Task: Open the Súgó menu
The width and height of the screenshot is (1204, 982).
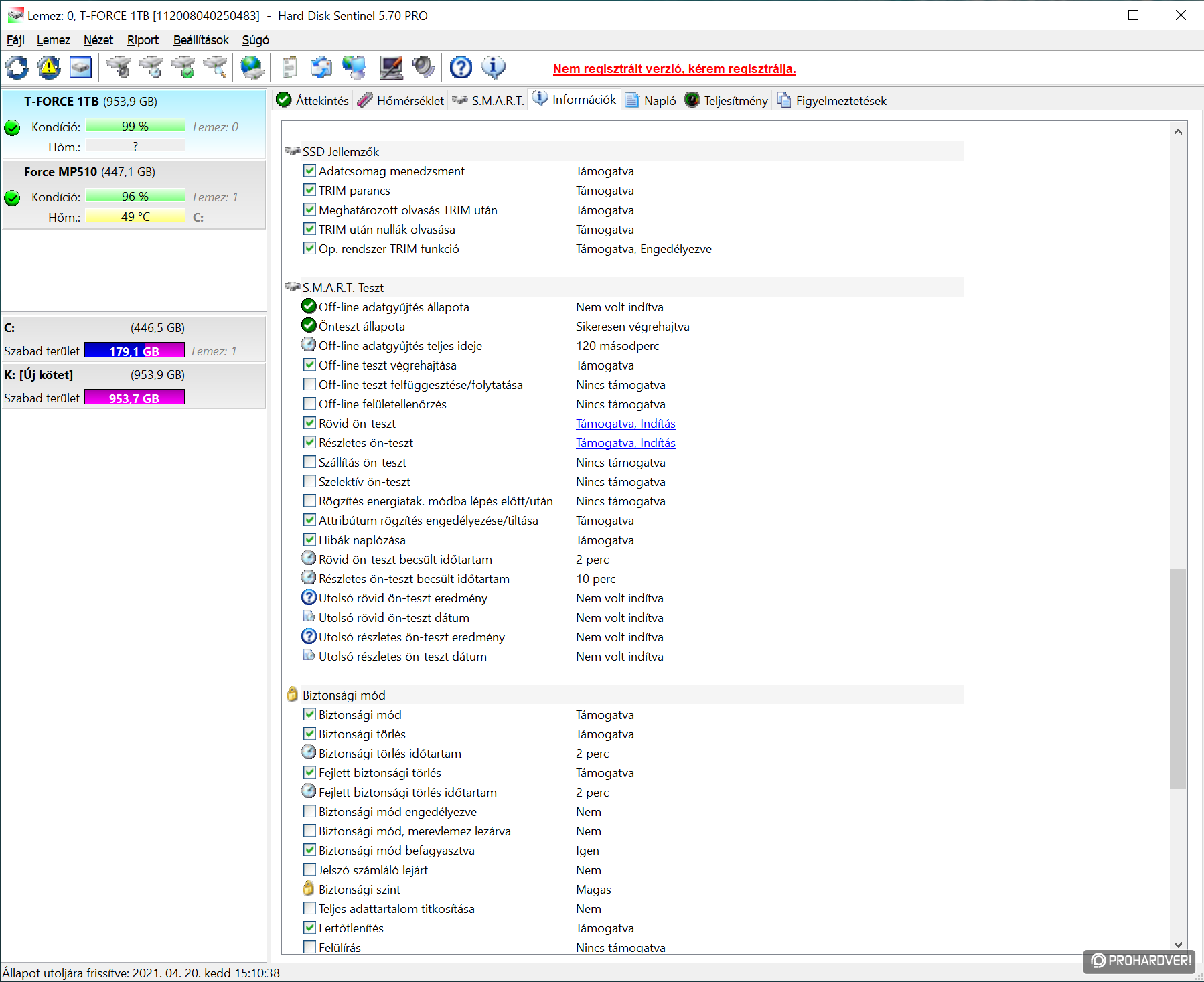Action: [256, 40]
